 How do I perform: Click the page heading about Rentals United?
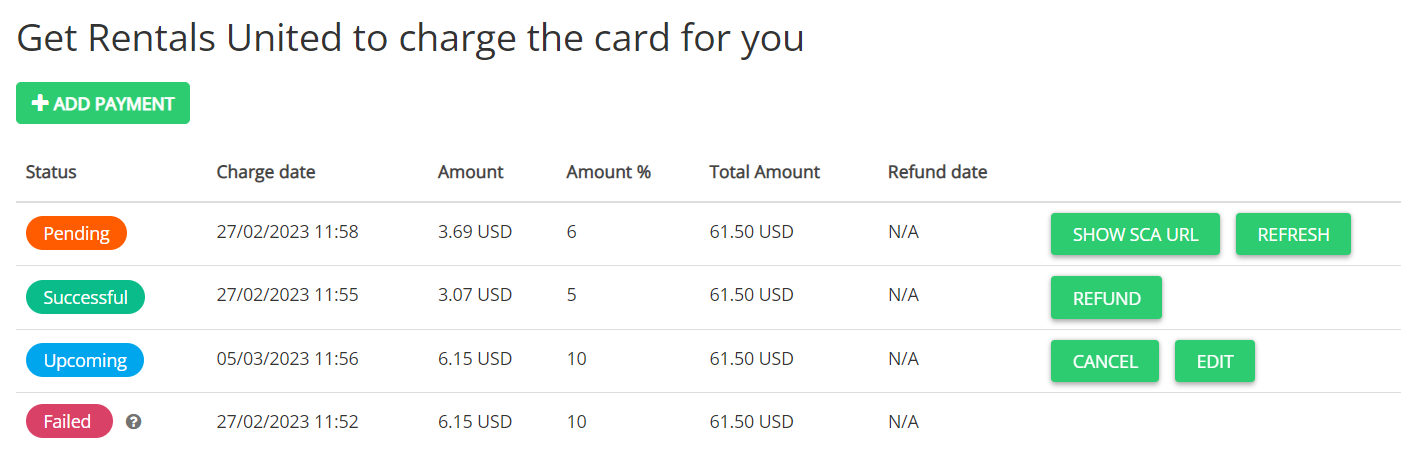coord(410,38)
